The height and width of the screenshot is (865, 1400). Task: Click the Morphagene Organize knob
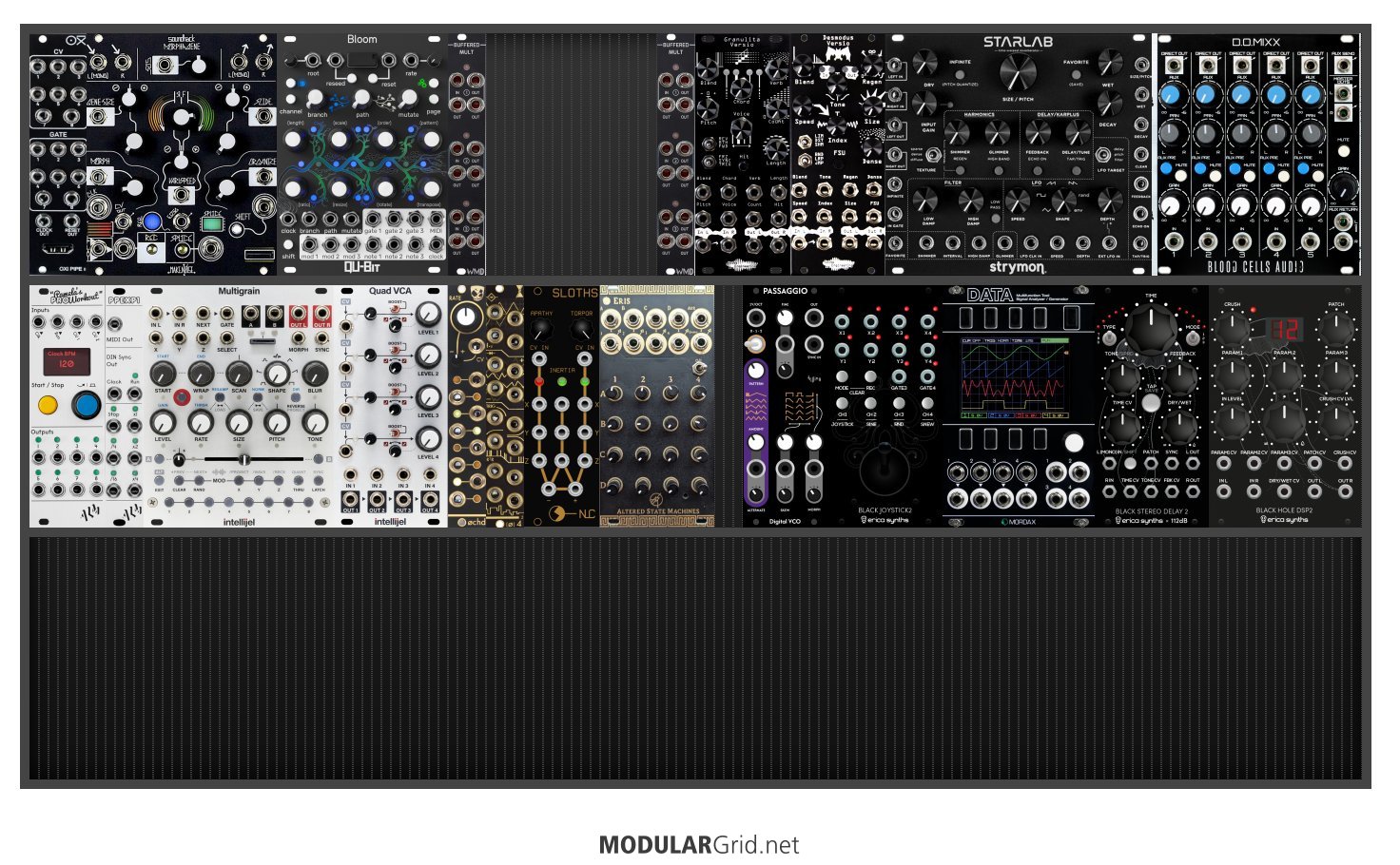tap(228, 187)
